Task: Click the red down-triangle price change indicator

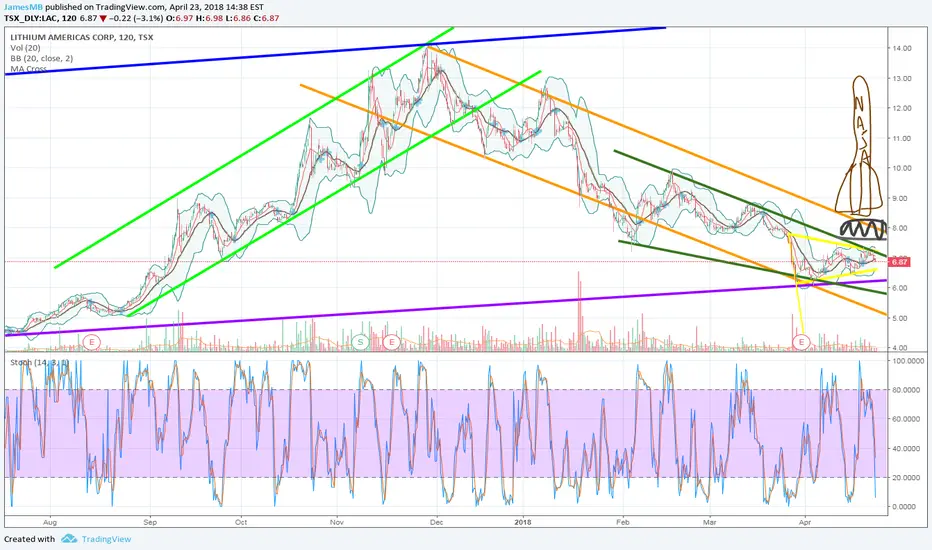Action: point(103,18)
